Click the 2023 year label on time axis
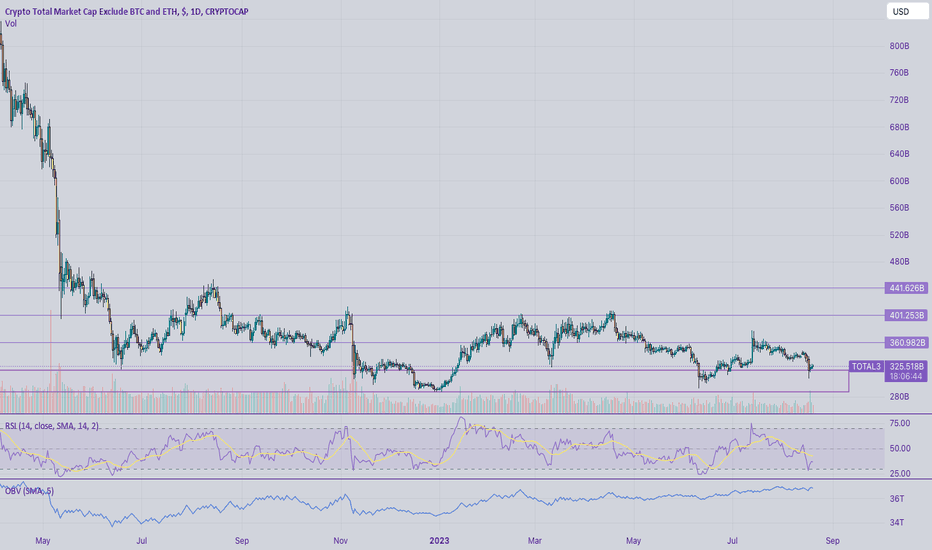 pyautogui.click(x=439, y=540)
